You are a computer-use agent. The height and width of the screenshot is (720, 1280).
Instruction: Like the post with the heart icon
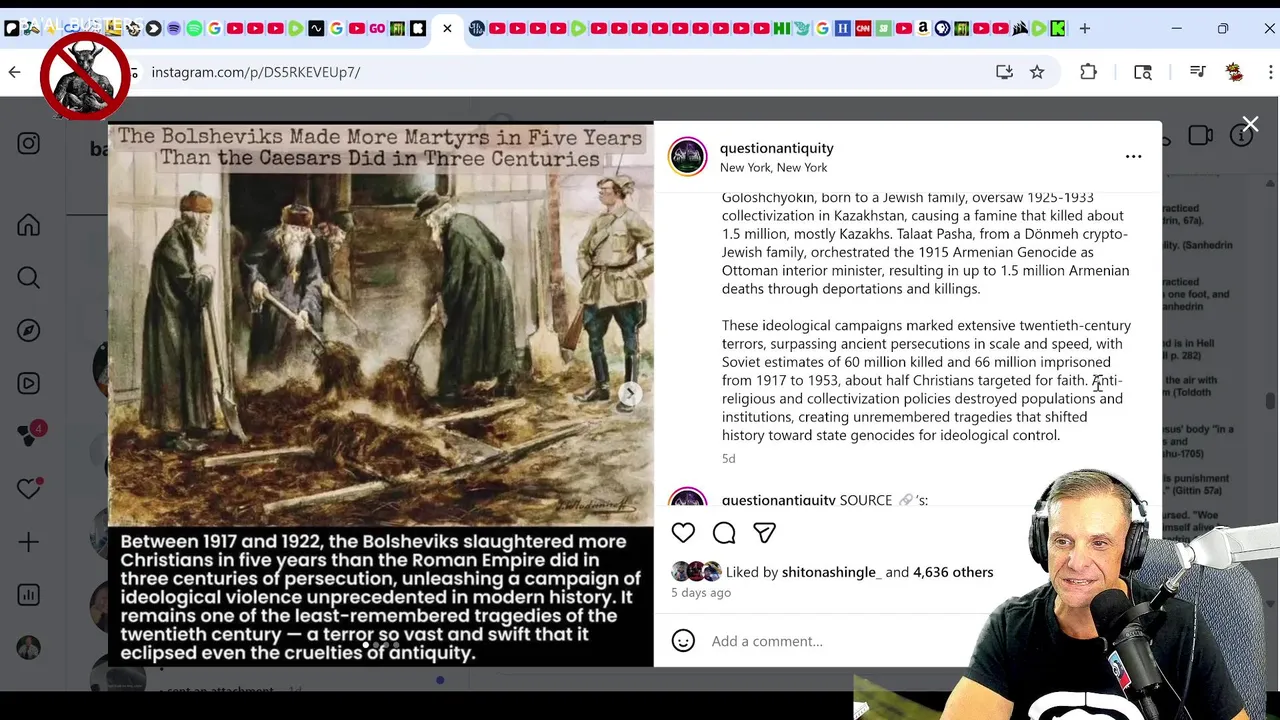683,533
